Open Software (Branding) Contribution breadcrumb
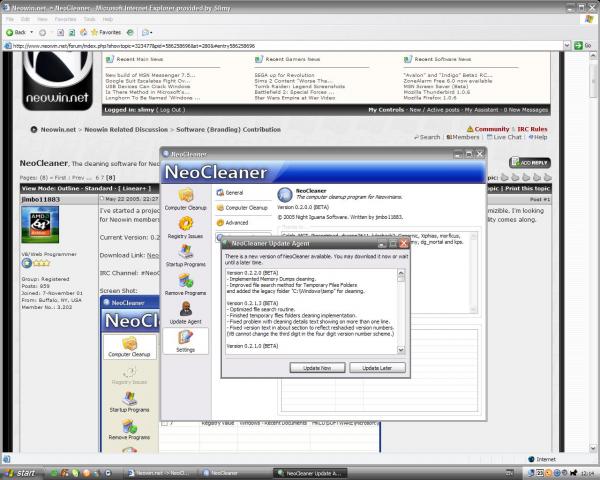600x480 pixels. point(228,129)
